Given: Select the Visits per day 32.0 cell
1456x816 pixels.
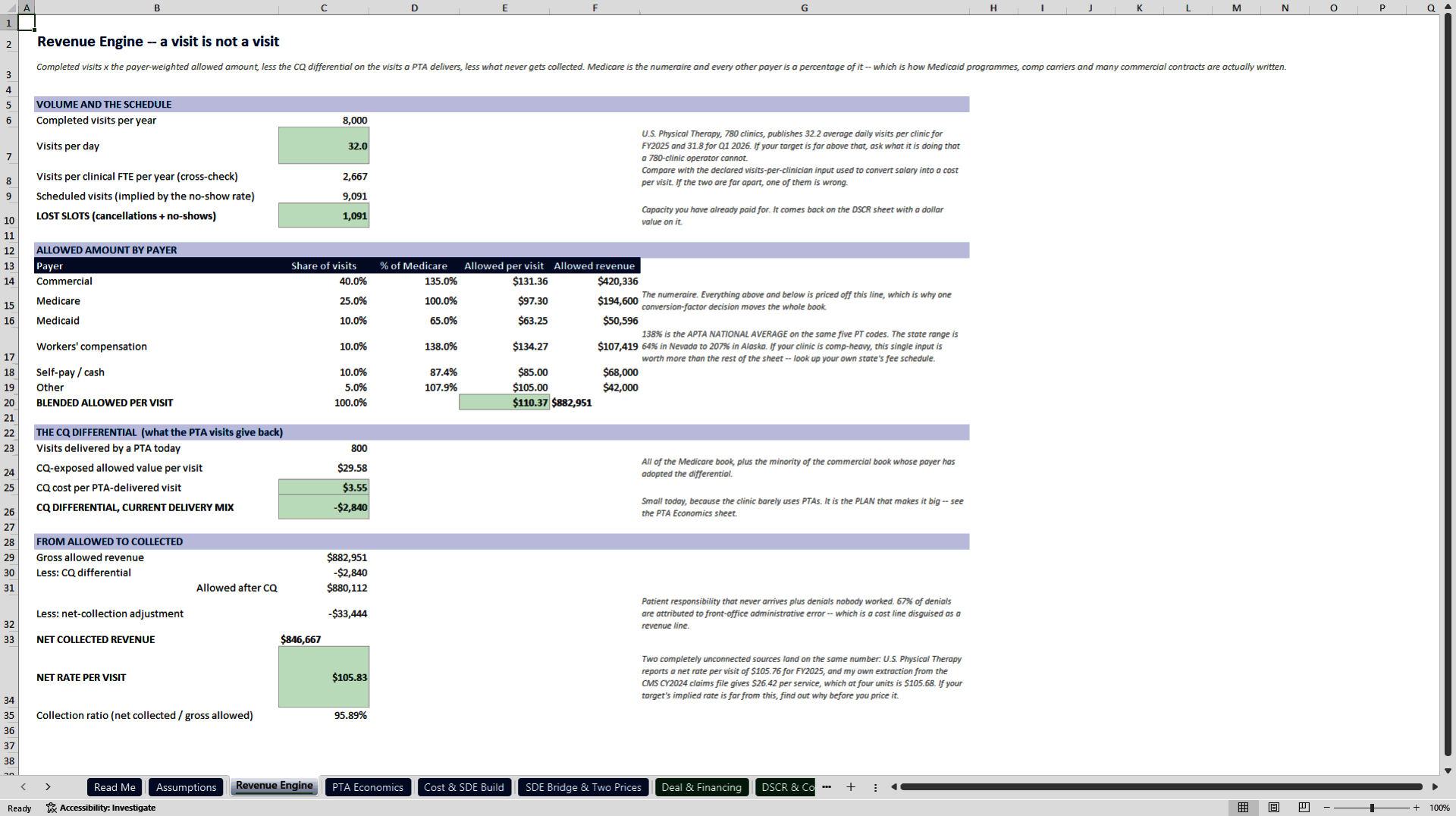Looking at the screenshot, I should click(324, 146).
